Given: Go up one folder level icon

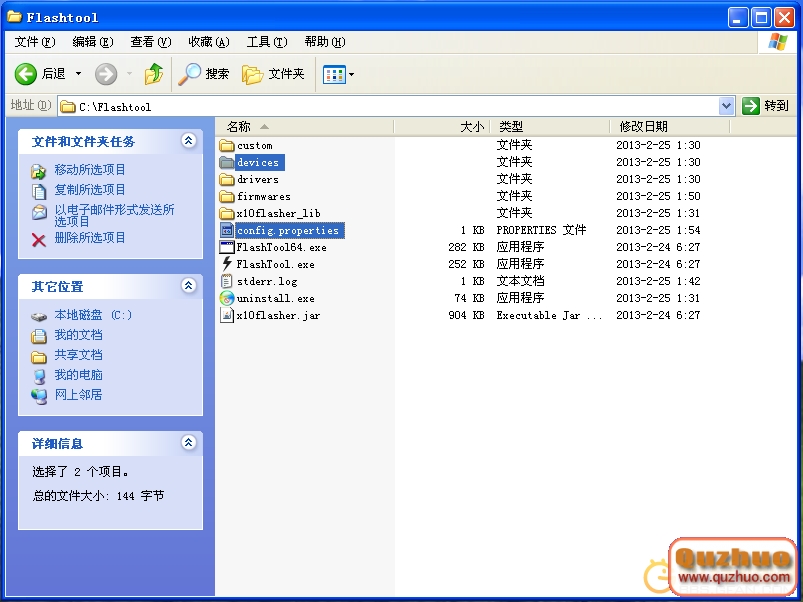Looking at the screenshot, I should 154,74.
